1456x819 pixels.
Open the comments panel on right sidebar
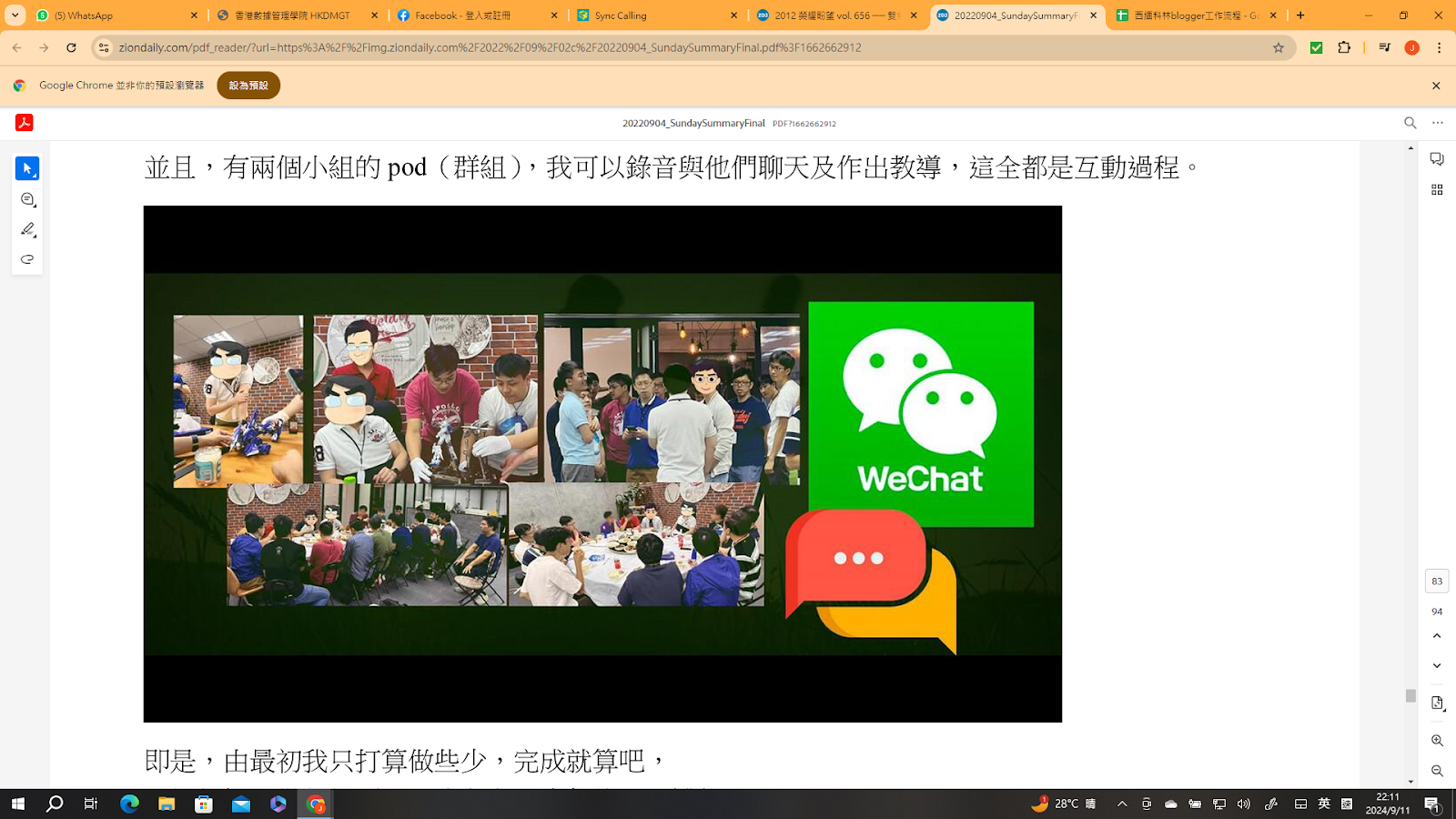coord(1437,159)
